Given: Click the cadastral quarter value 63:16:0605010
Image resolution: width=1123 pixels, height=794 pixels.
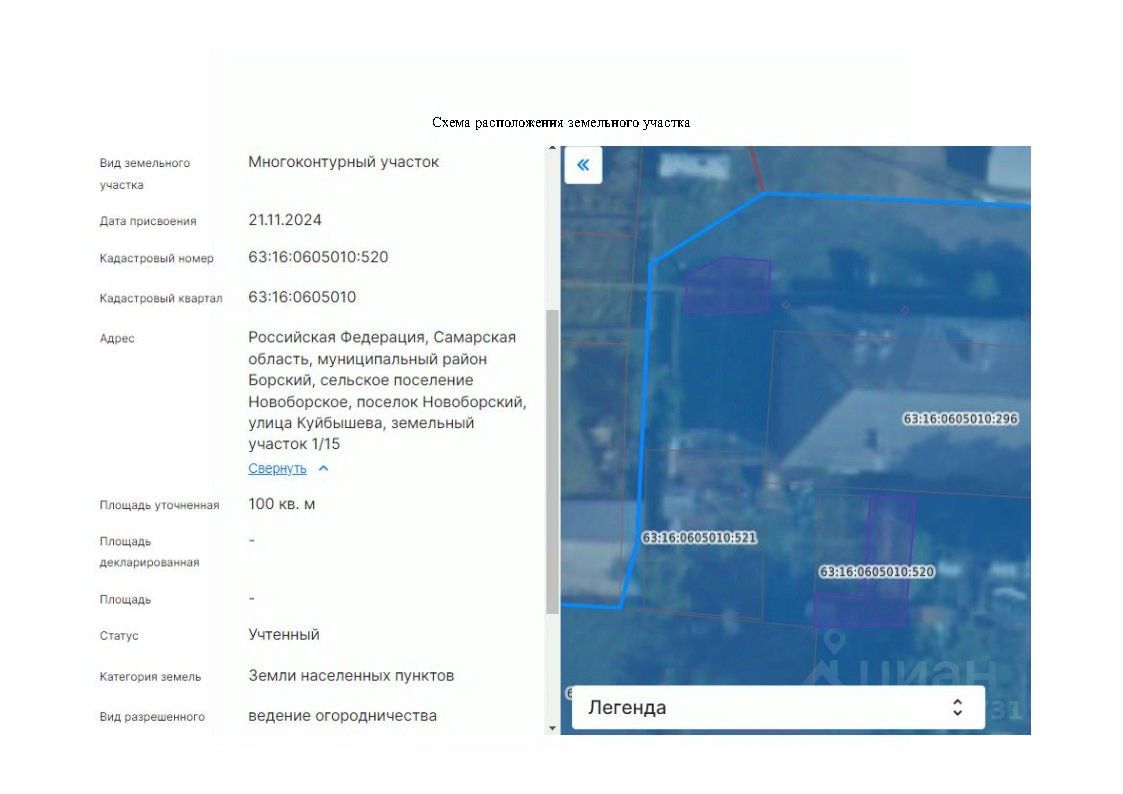Looking at the screenshot, I should click(302, 297).
